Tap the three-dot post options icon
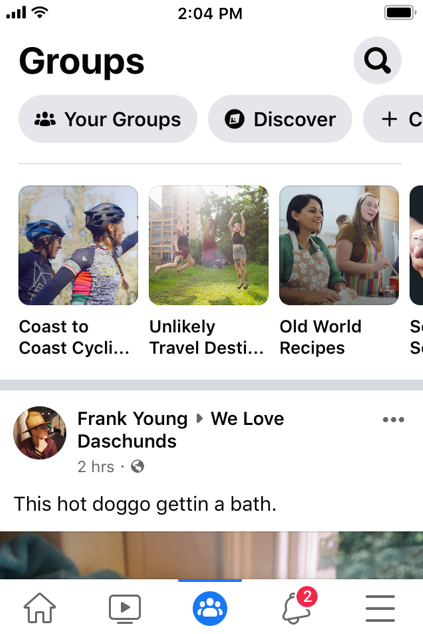This screenshot has height=634, width=423. coord(393,420)
